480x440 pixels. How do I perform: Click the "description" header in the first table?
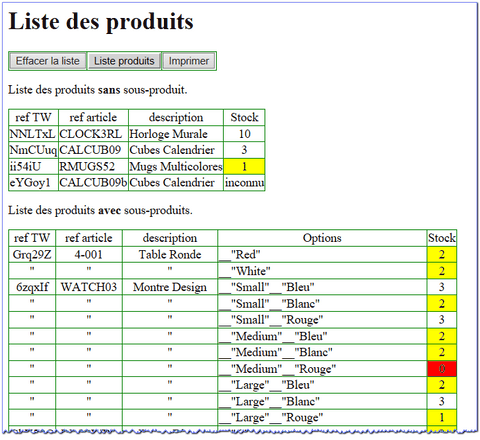click(176, 117)
